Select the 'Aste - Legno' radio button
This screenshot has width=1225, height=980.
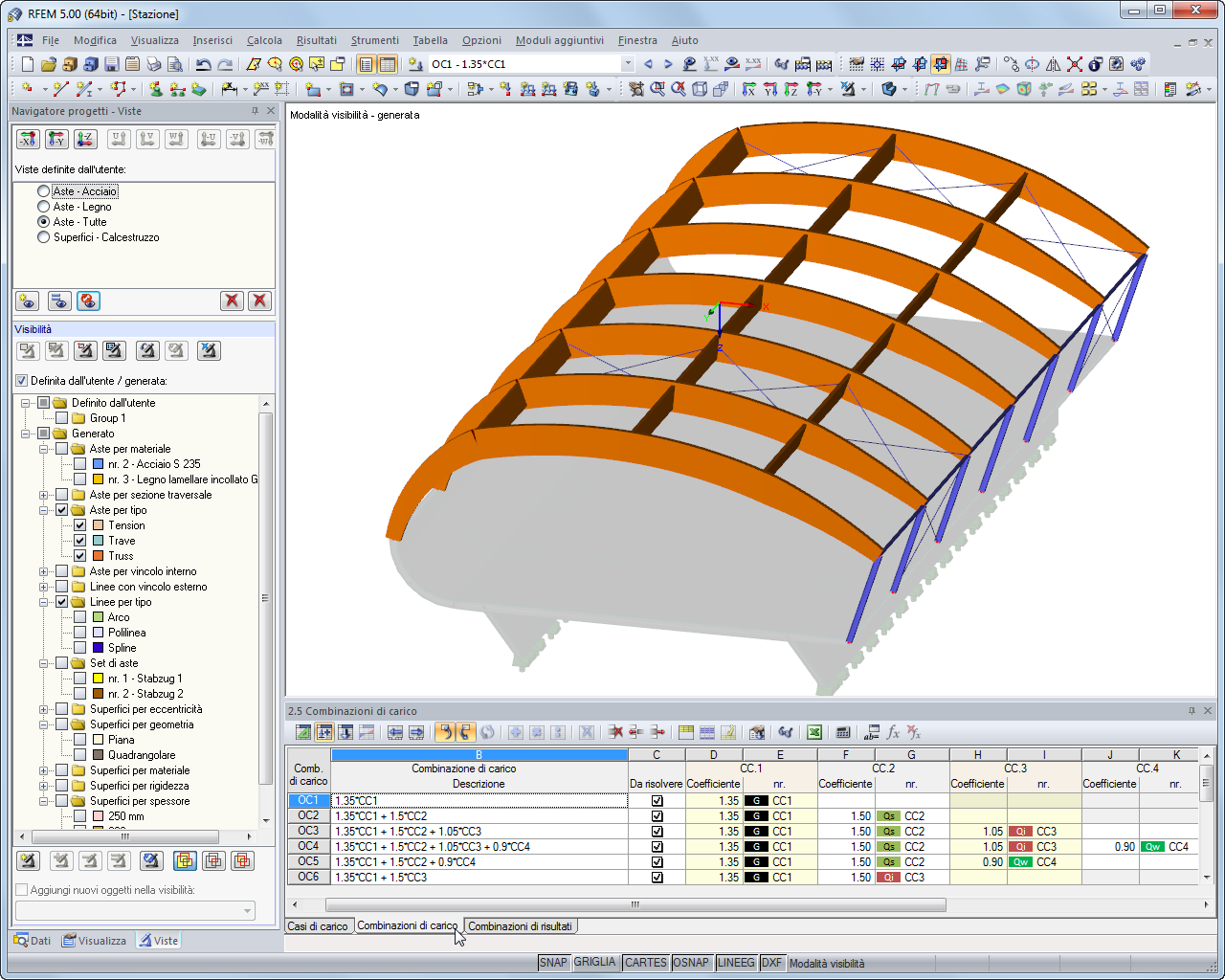pyautogui.click(x=43, y=207)
